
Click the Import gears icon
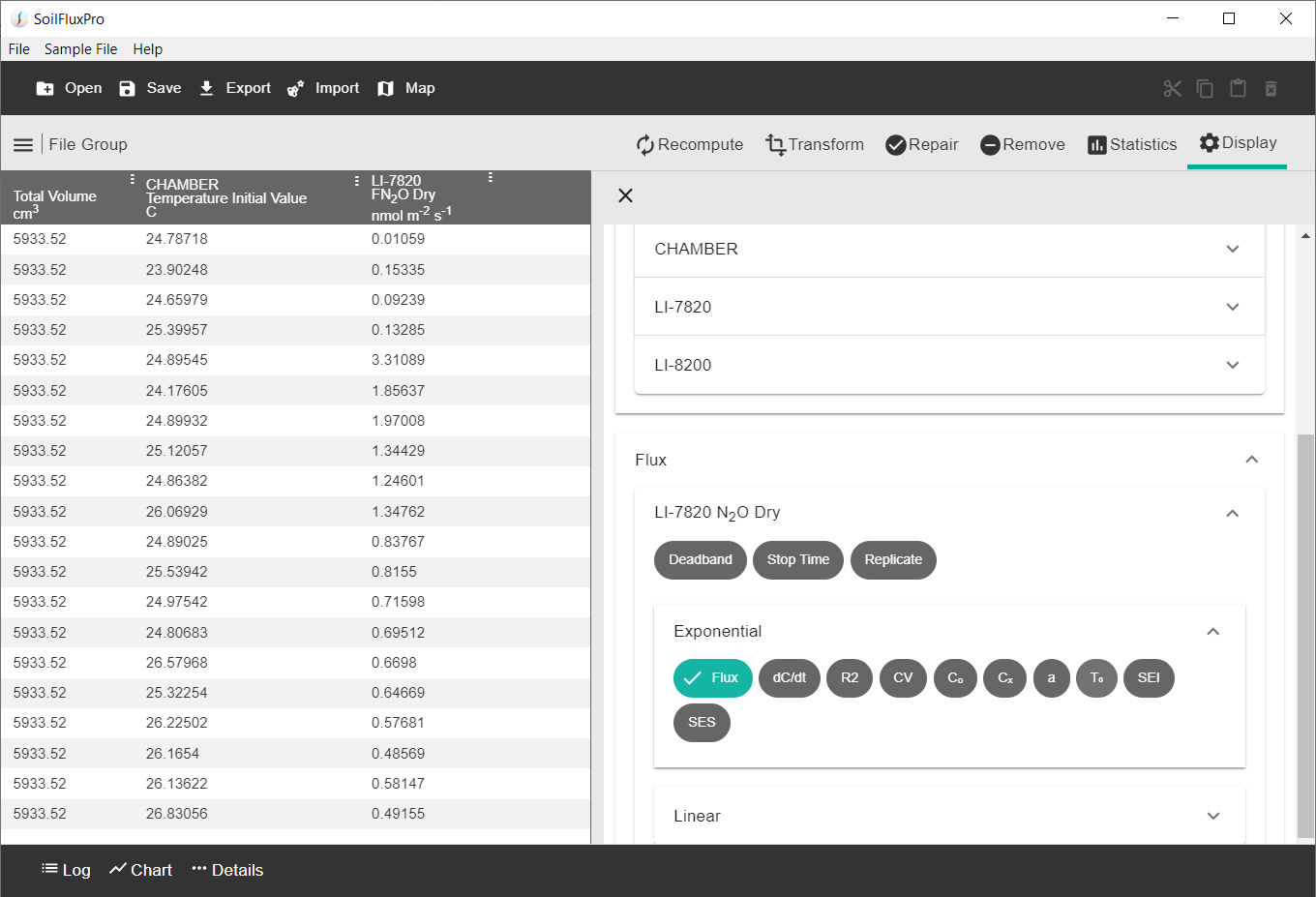[295, 88]
